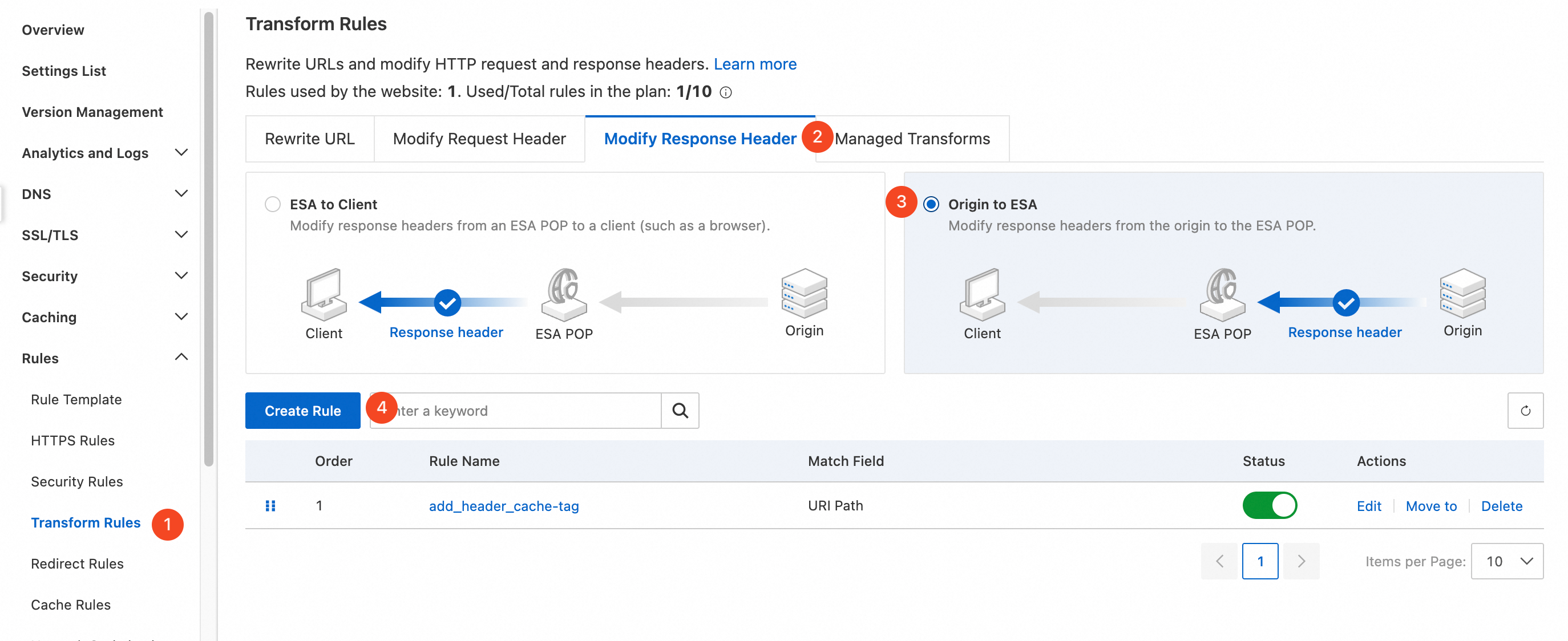
Task: Follow the Learn more link
Action: tap(755, 64)
